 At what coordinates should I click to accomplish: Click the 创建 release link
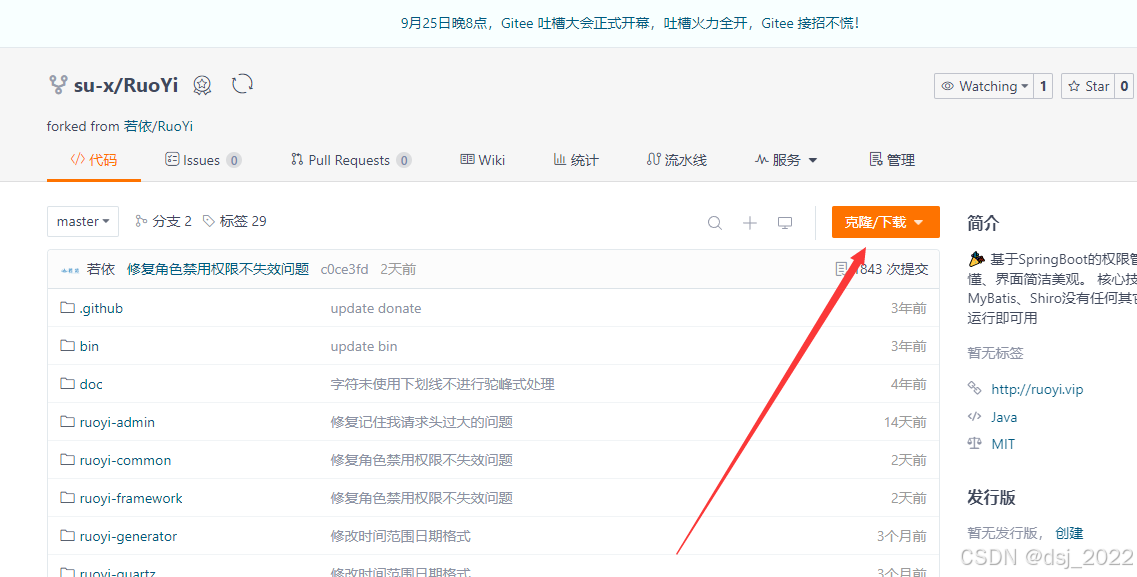(x=1069, y=533)
